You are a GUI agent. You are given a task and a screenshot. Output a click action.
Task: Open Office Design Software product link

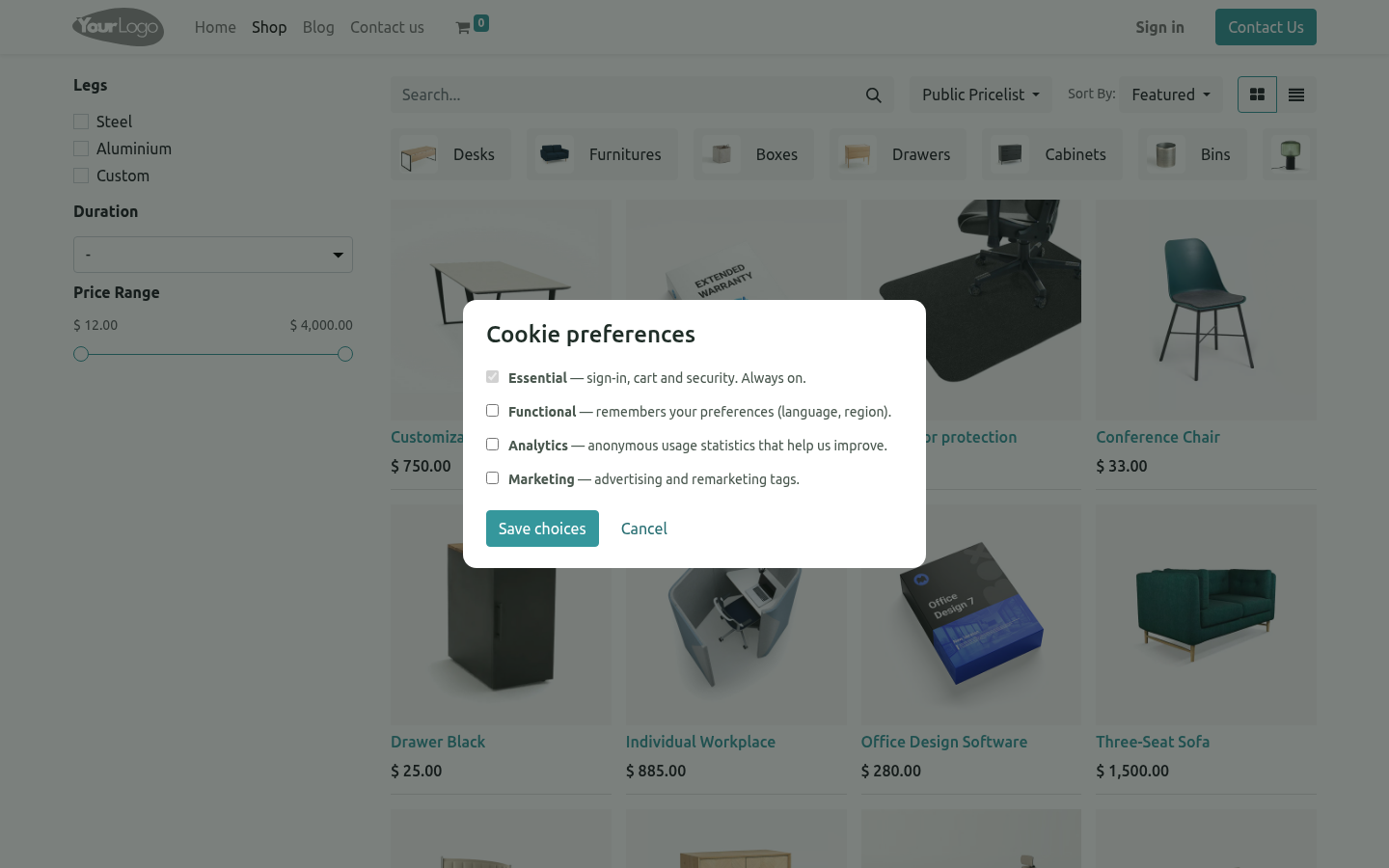944,742
